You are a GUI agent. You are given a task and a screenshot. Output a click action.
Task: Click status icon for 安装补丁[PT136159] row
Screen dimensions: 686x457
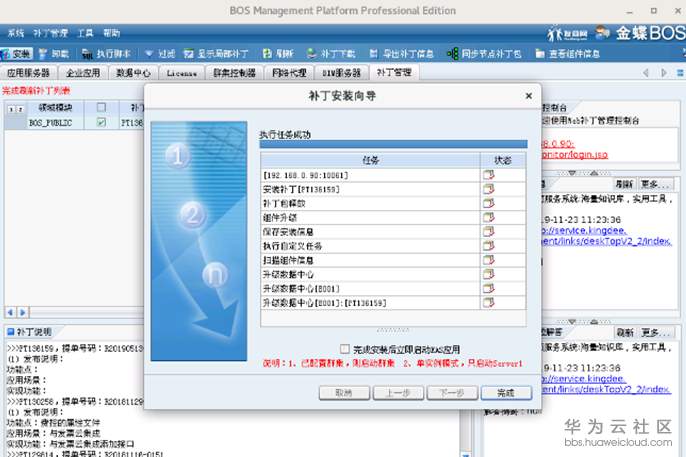coord(489,189)
